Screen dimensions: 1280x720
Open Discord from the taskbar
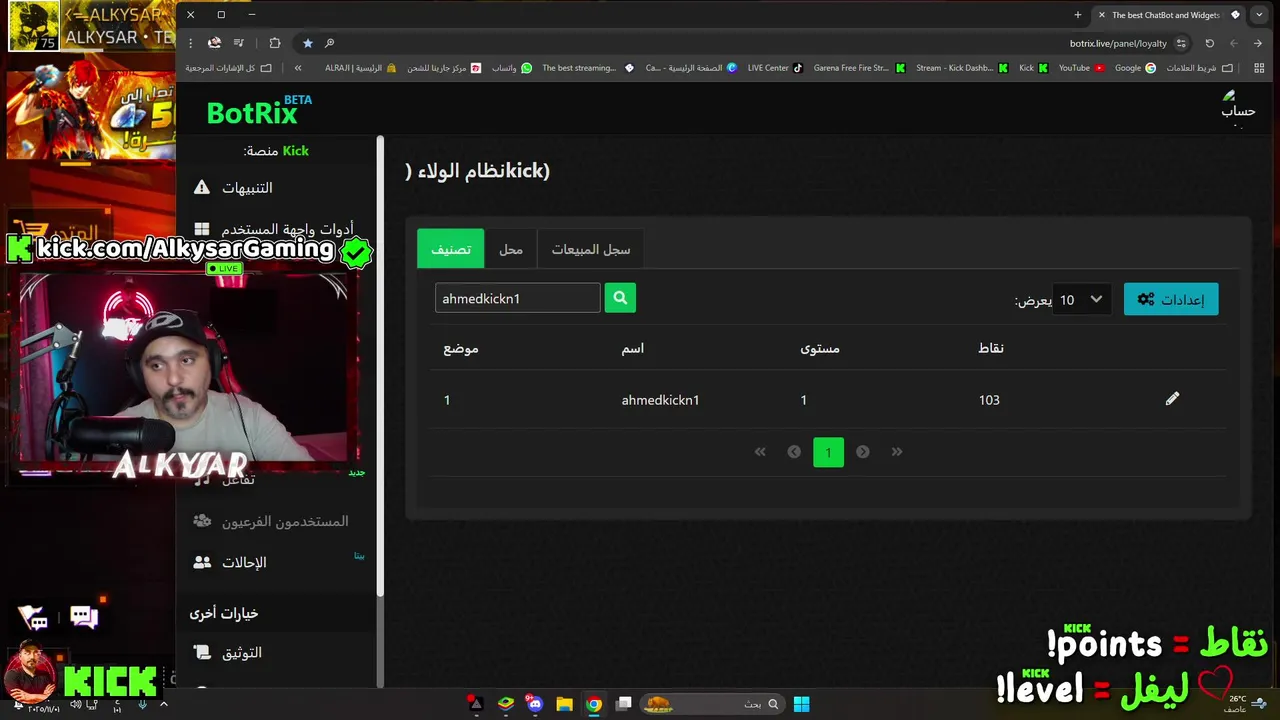535,704
